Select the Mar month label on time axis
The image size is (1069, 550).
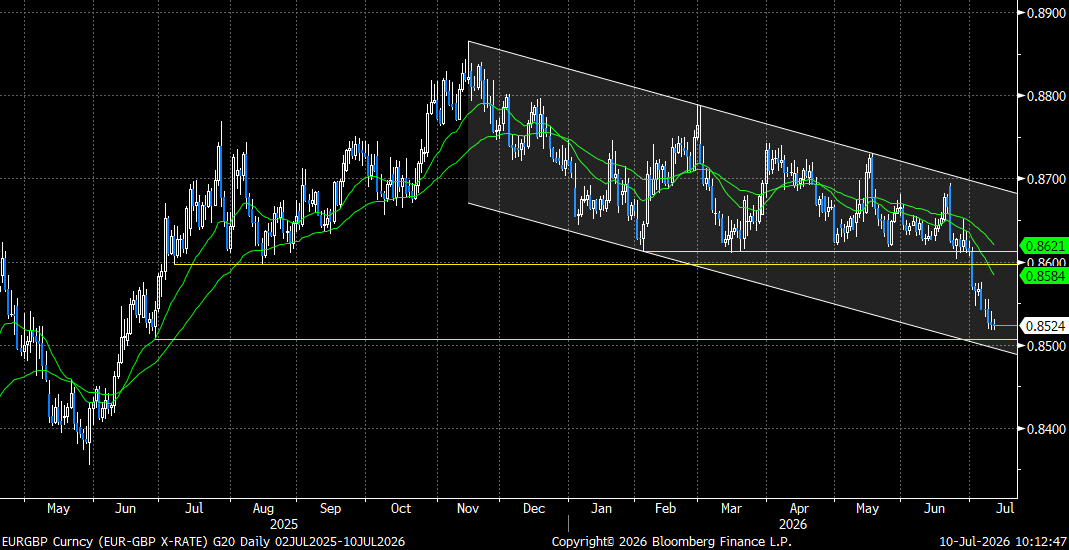[x=732, y=508]
